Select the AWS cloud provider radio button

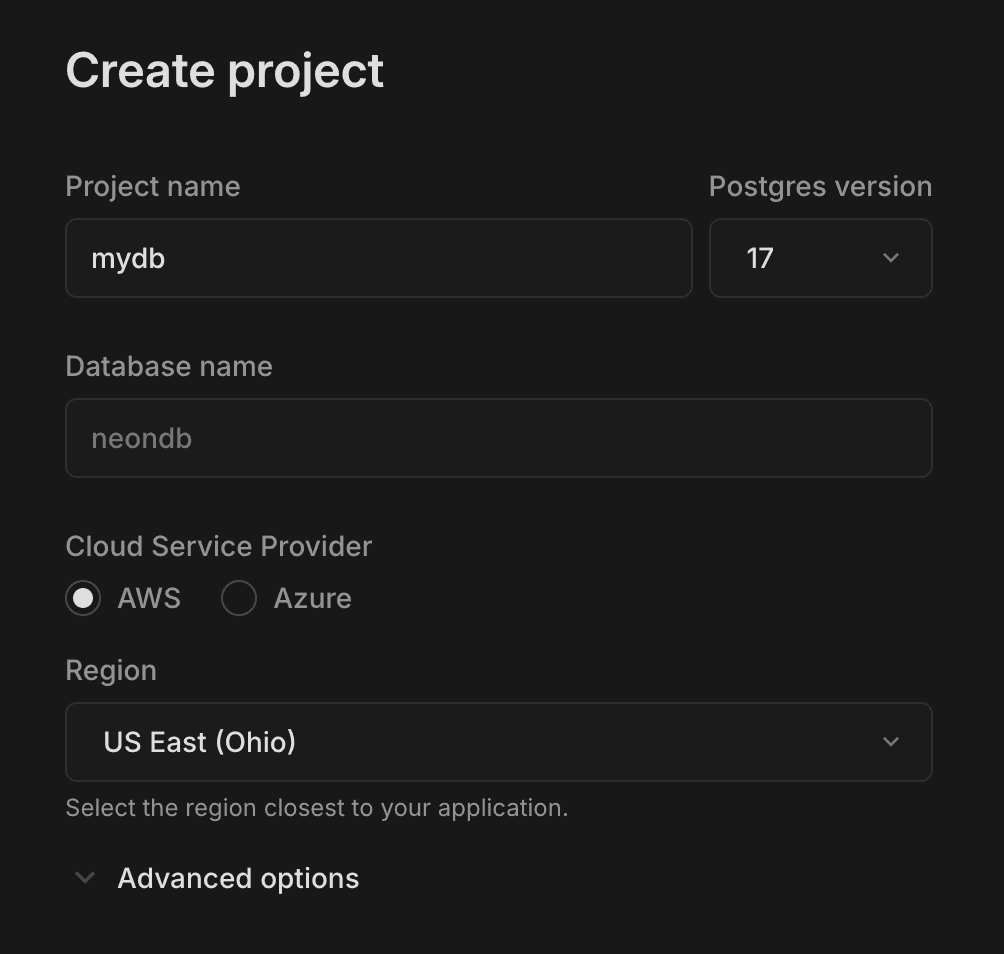[83, 598]
